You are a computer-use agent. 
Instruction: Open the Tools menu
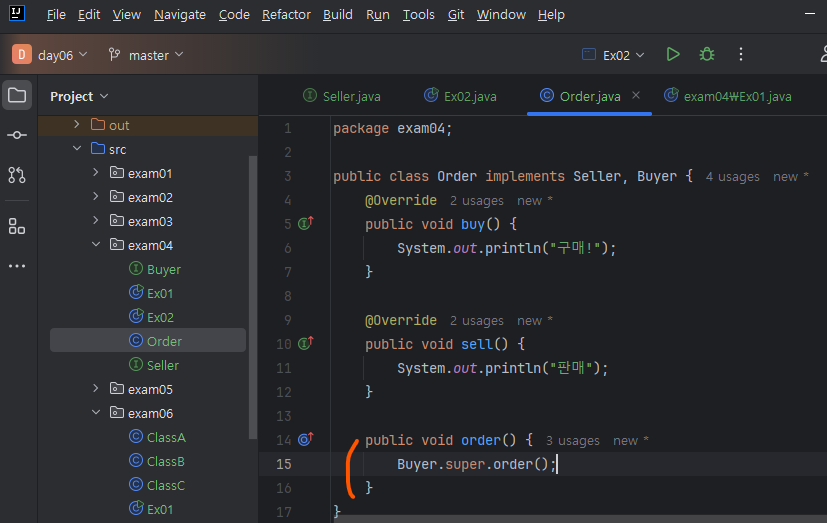coord(419,15)
